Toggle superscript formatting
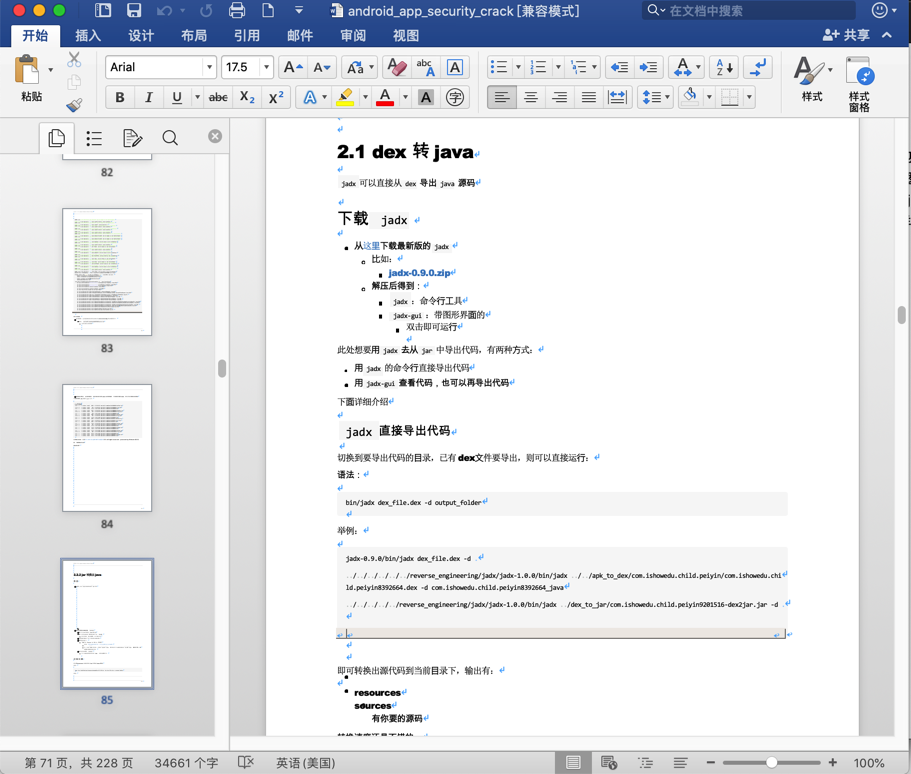The width and height of the screenshot is (911, 774). click(276, 97)
